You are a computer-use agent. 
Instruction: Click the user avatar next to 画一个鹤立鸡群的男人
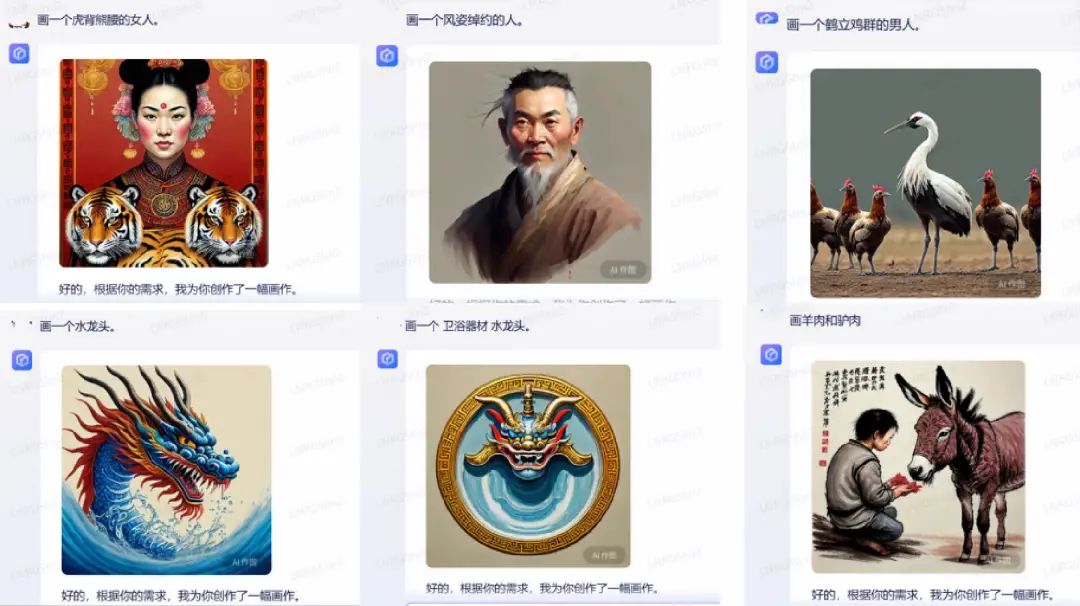click(767, 19)
